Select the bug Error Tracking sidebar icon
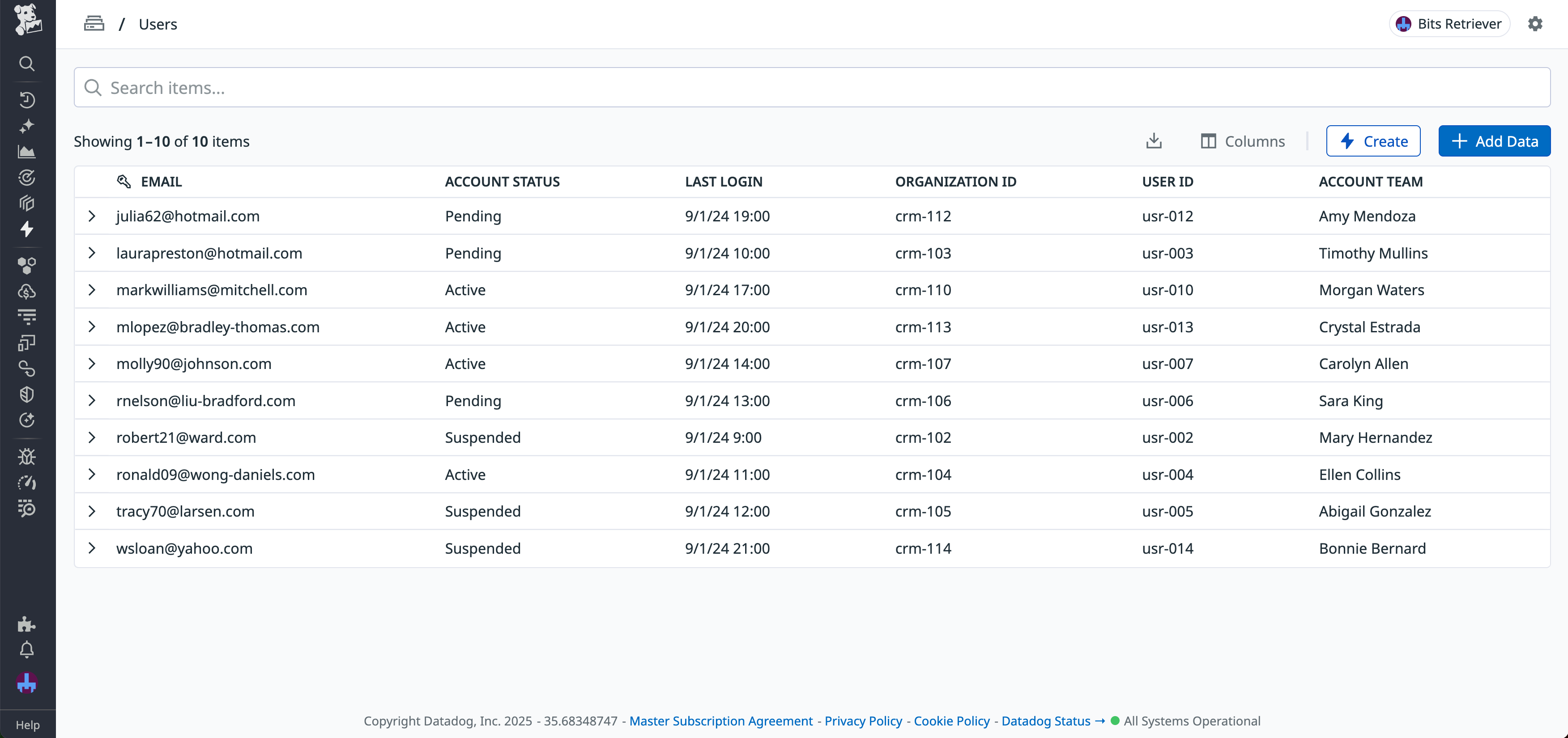This screenshot has width=1568, height=738. (27, 456)
